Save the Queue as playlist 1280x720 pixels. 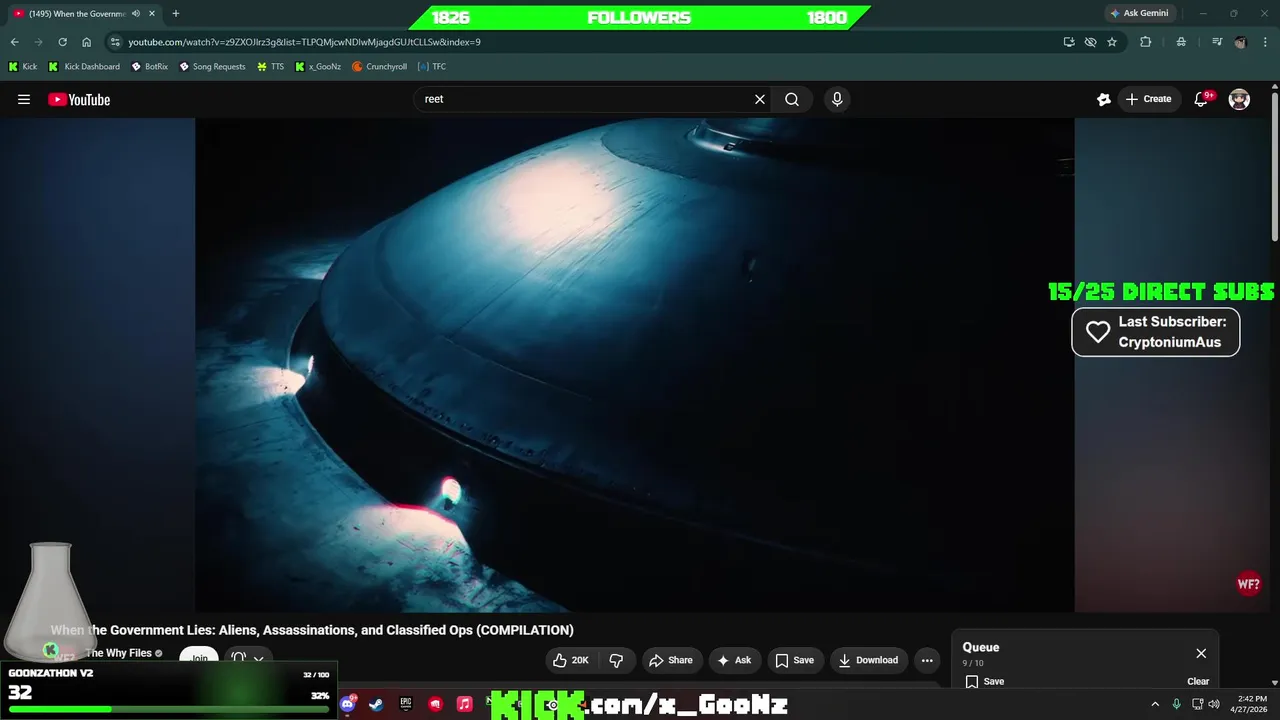click(x=985, y=681)
